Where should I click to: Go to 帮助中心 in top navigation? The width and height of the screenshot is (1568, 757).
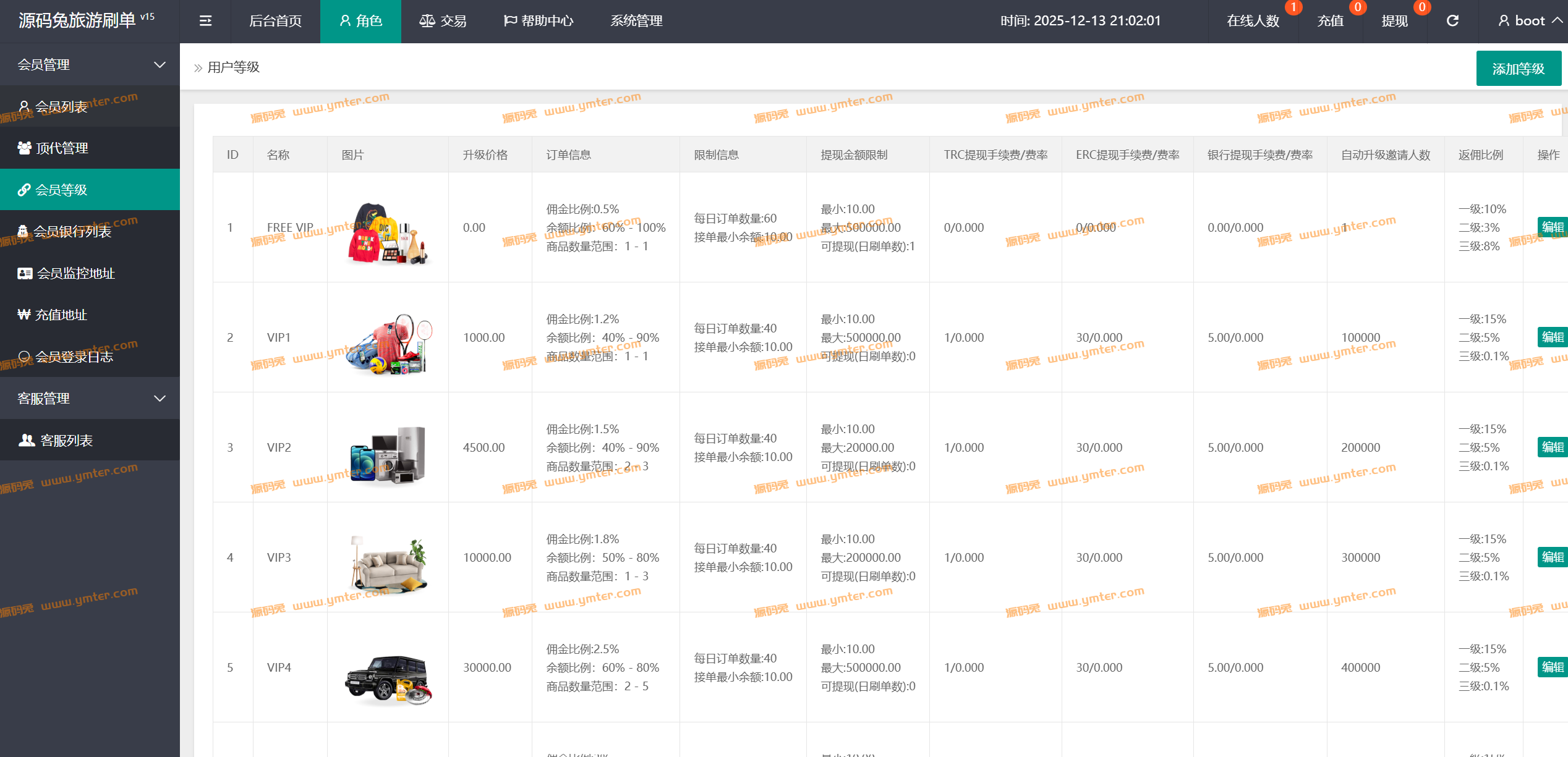pos(539,21)
